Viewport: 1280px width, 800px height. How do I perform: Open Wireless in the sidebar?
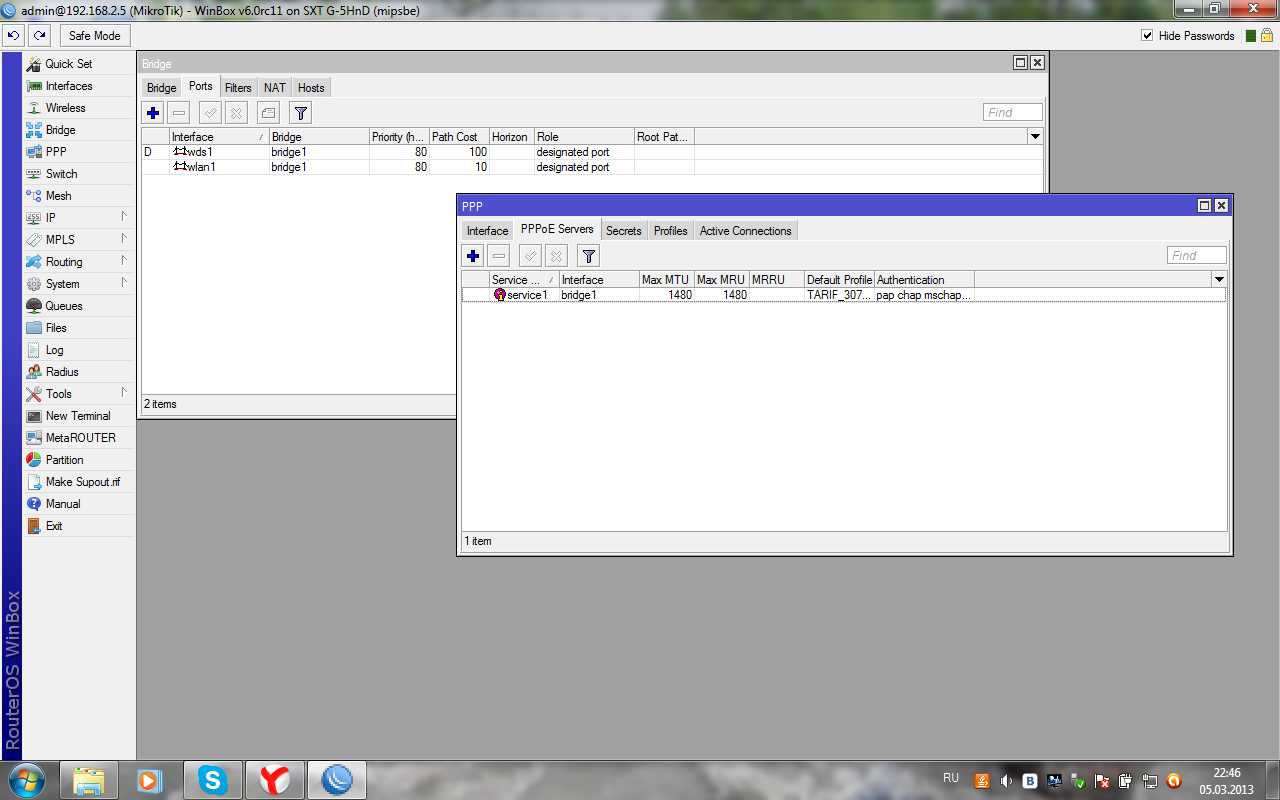78,108
